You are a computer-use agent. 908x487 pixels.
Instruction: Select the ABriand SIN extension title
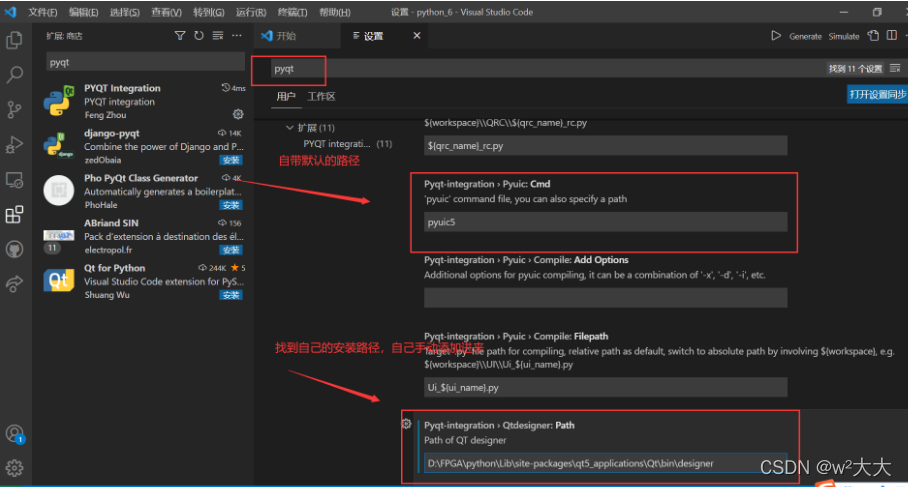[x=111, y=223]
